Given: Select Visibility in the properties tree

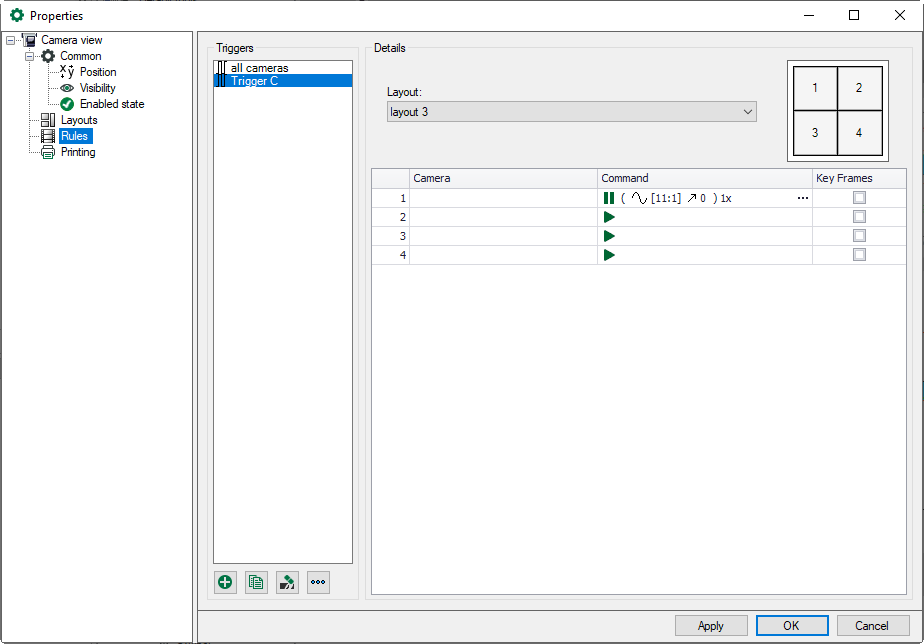Looking at the screenshot, I should pos(97,88).
